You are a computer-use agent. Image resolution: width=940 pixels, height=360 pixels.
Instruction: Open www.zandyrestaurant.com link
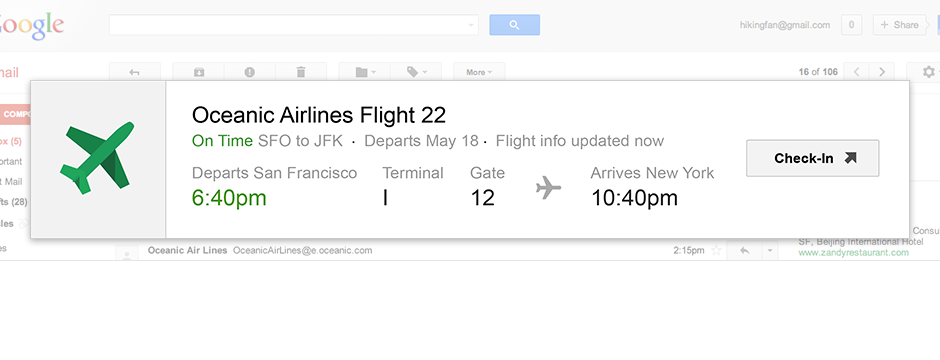(853, 253)
